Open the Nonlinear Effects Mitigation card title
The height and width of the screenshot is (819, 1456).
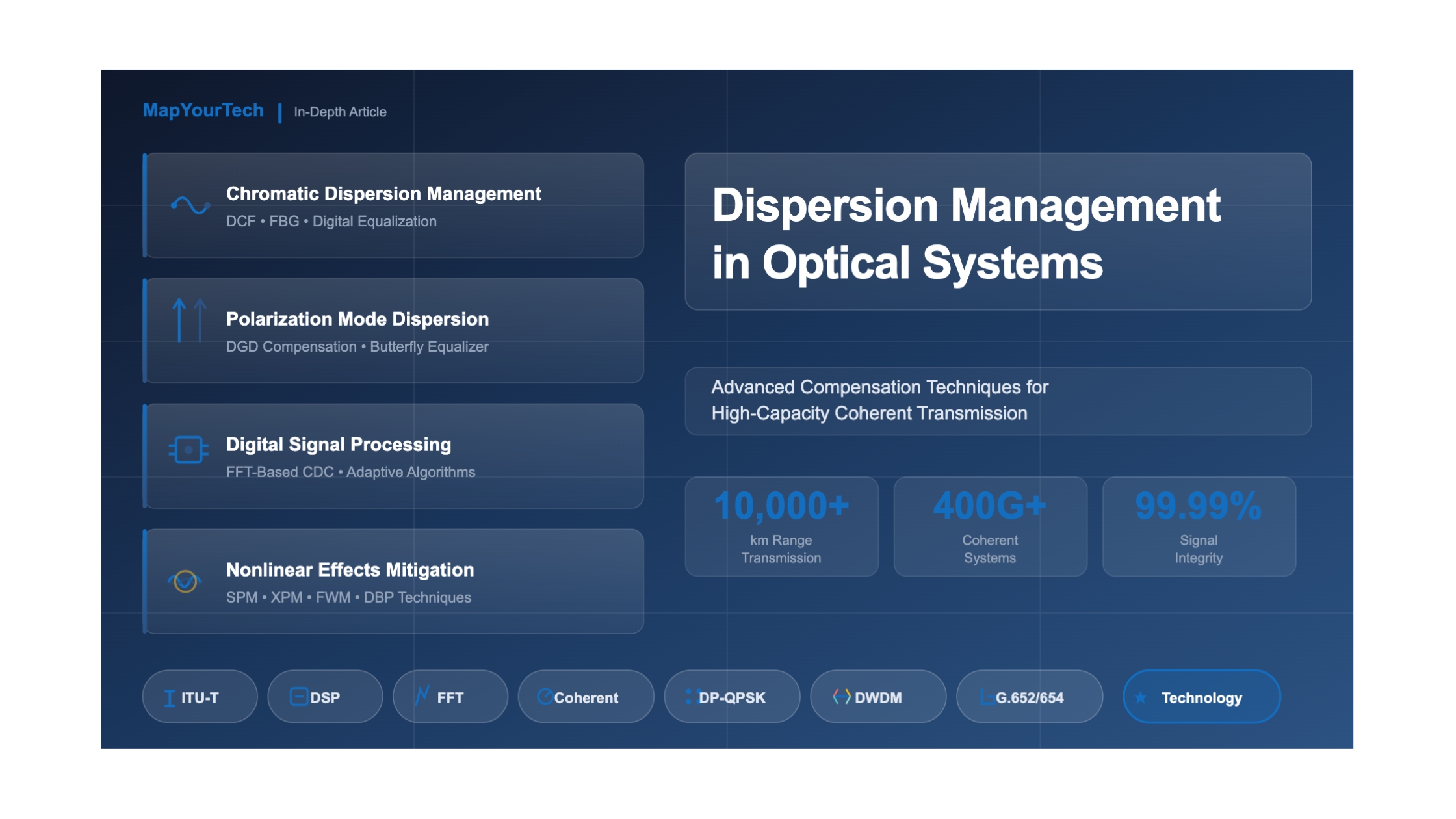tap(350, 570)
